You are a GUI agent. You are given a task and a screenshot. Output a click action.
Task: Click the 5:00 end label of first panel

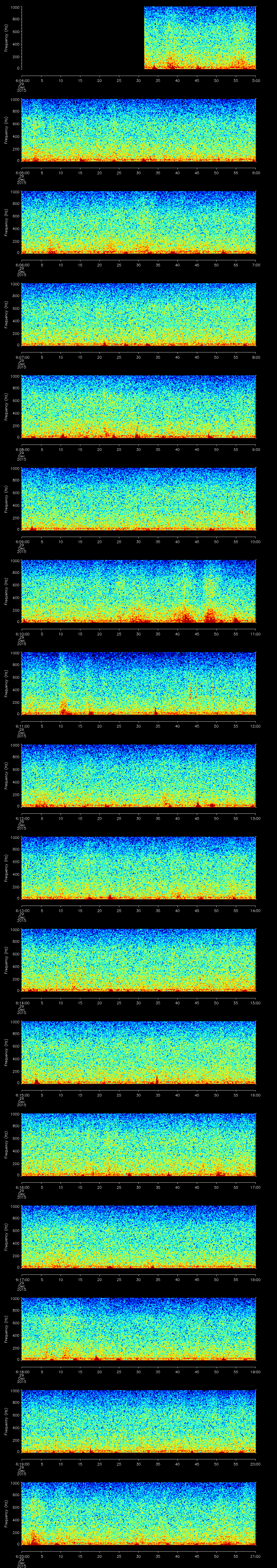256,80
